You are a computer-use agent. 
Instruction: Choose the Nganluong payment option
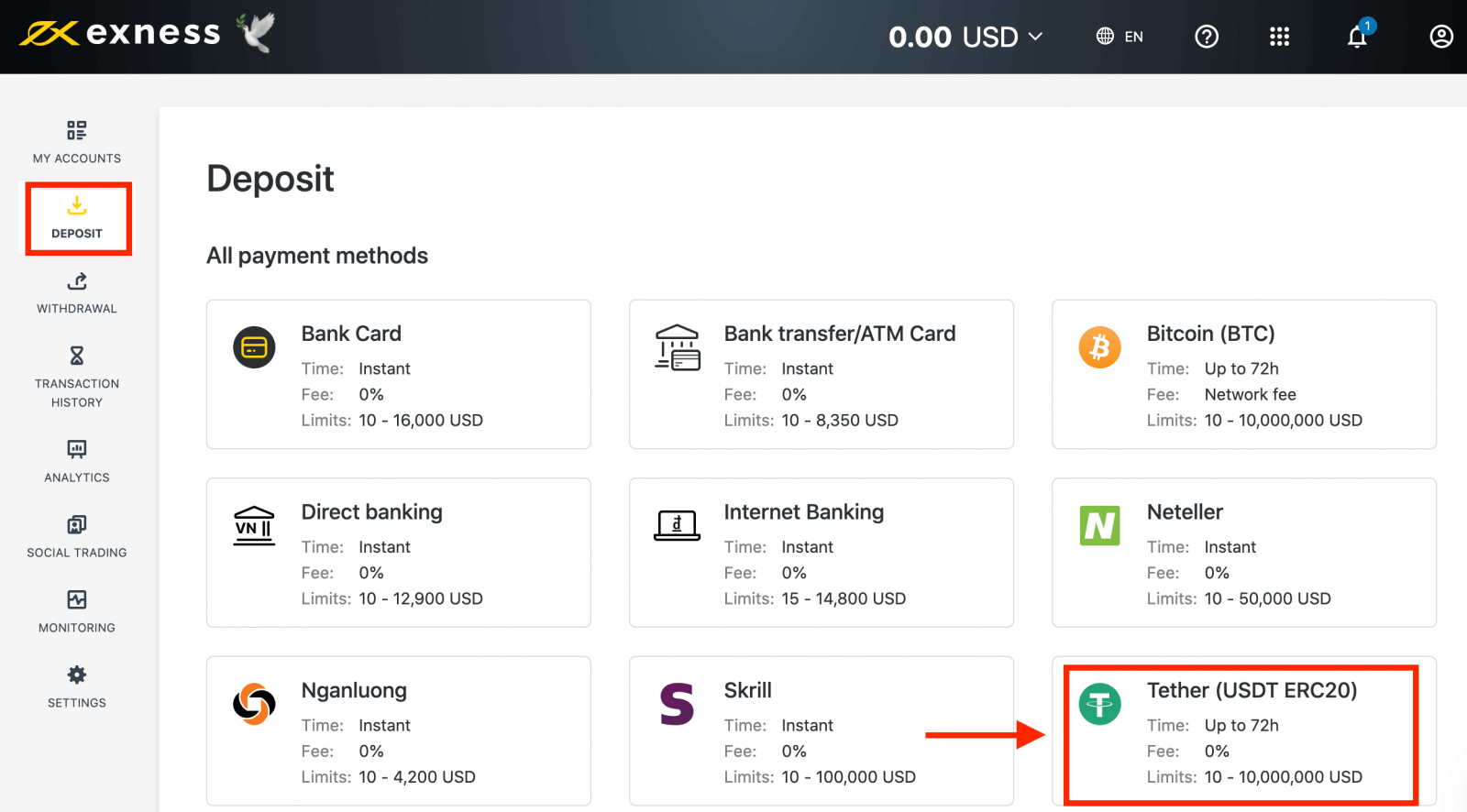[398, 730]
